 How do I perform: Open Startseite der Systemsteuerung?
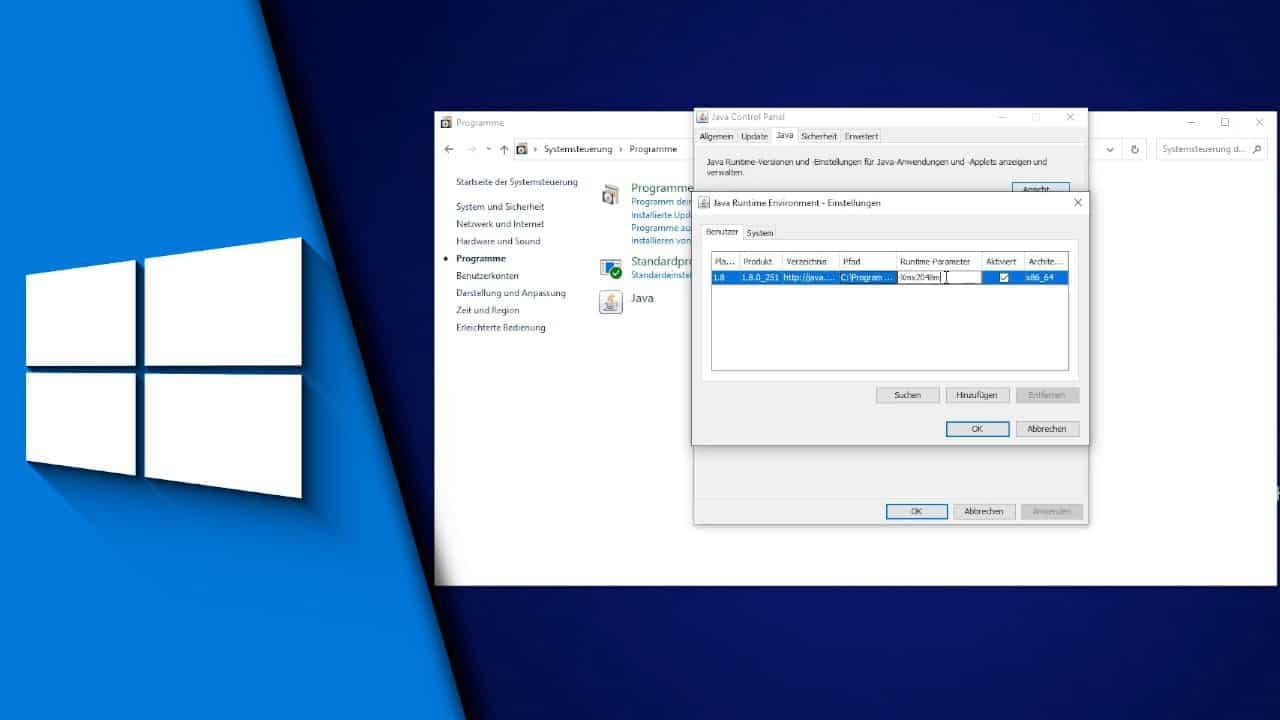517,182
